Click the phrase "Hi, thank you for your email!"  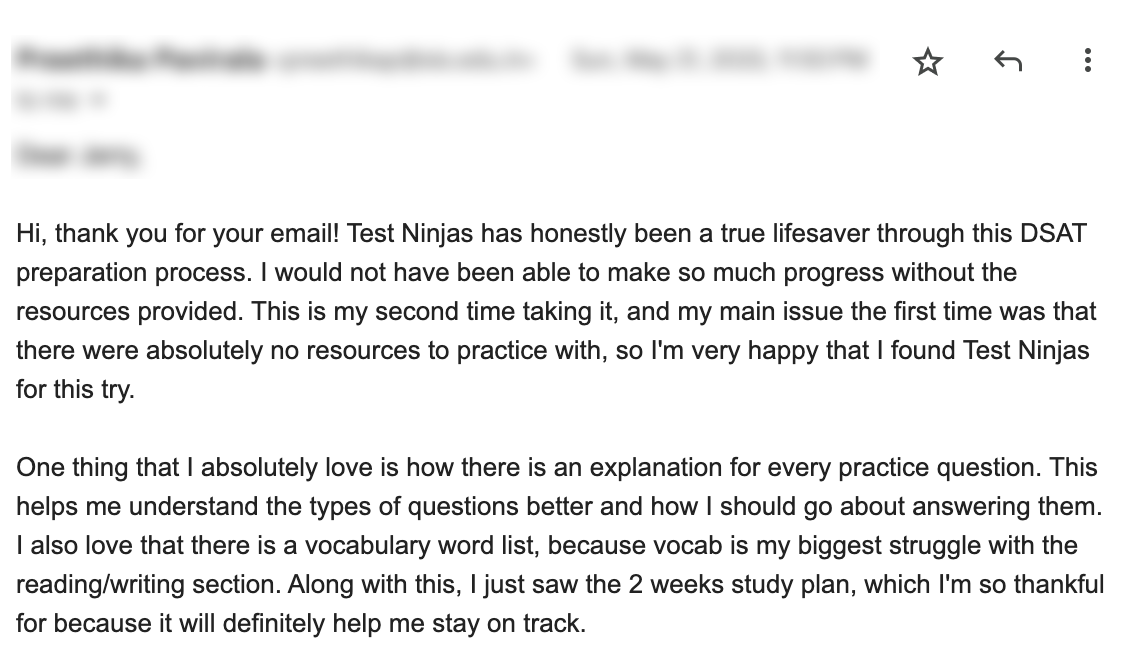(x=178, y=234)
